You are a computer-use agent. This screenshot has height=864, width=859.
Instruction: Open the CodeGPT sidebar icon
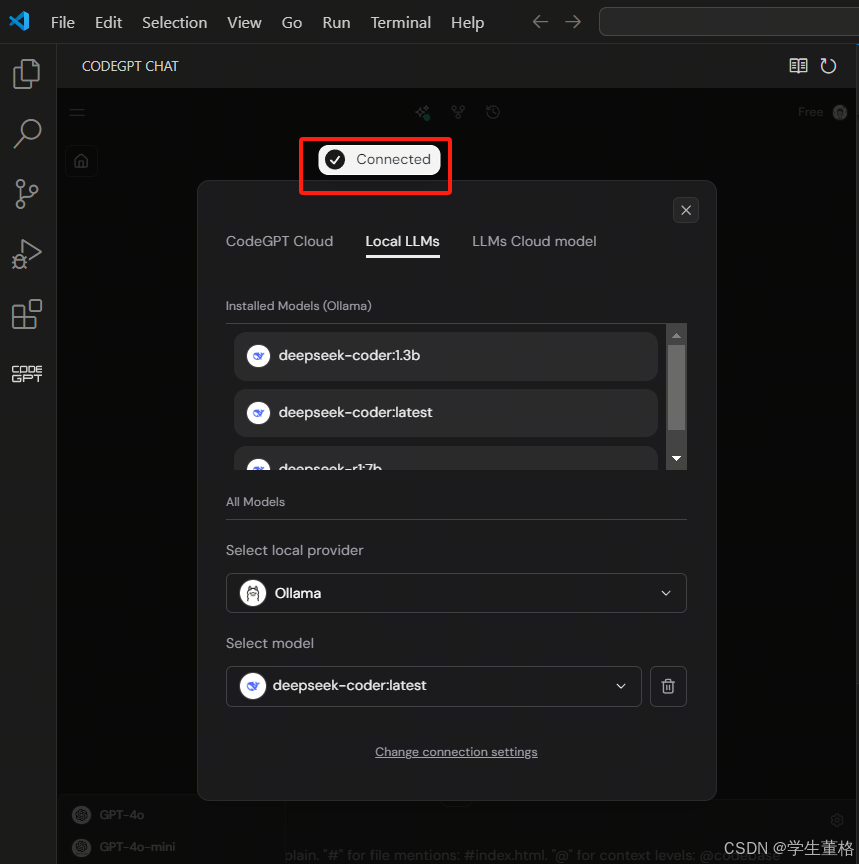point(26,374)
